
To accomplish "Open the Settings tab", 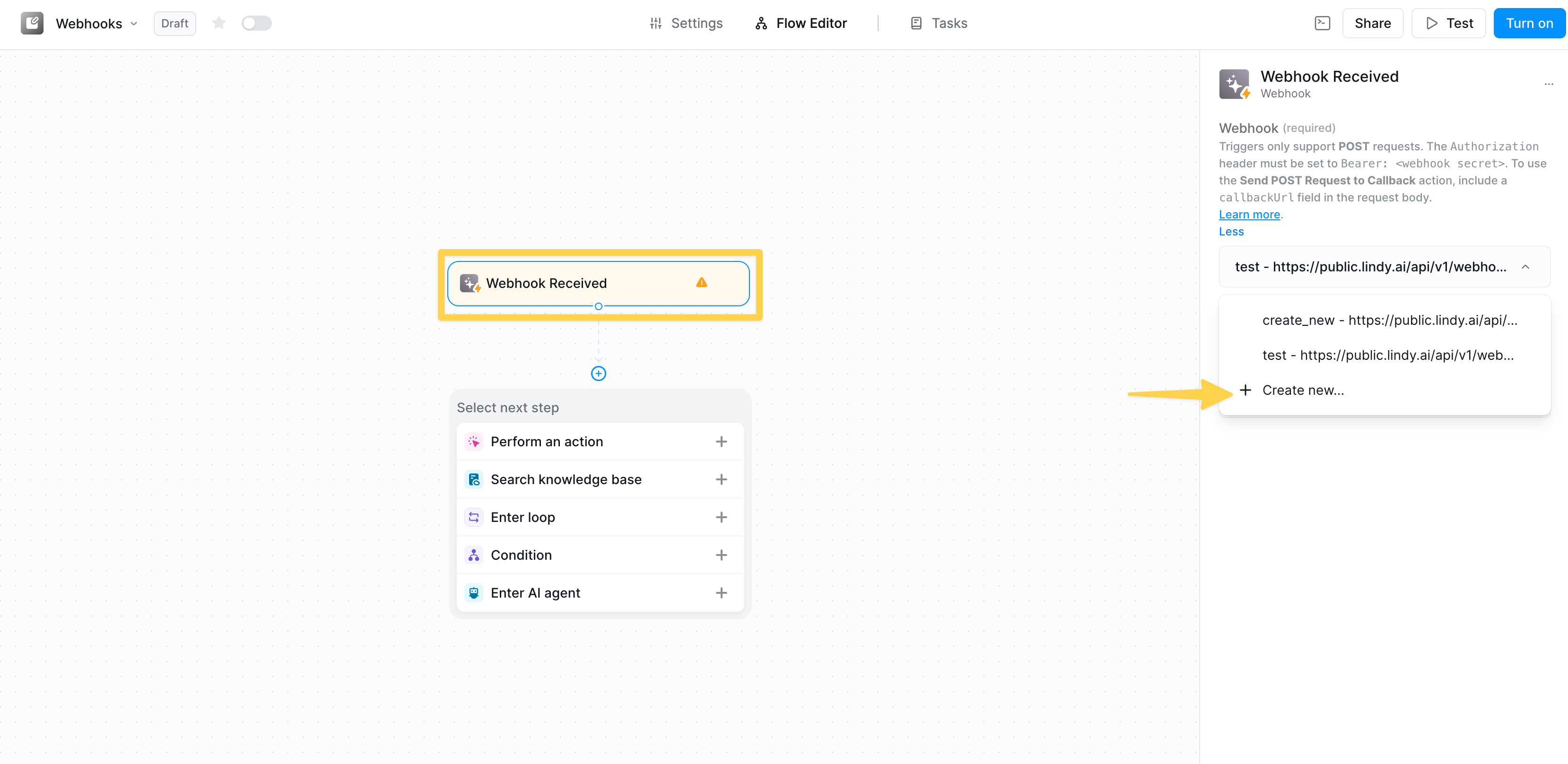I will (x=686, y=23).
